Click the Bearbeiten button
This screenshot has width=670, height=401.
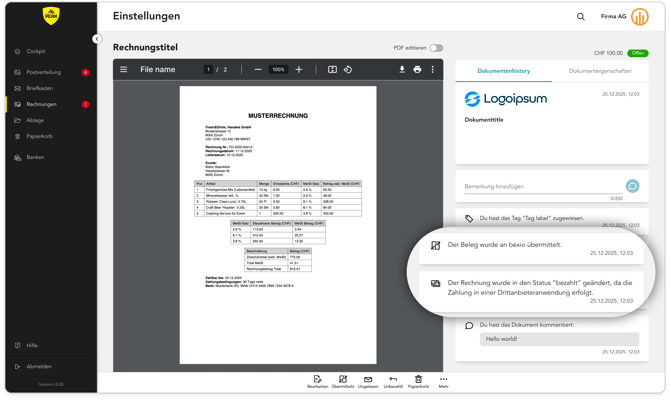(x=317, y=382)
